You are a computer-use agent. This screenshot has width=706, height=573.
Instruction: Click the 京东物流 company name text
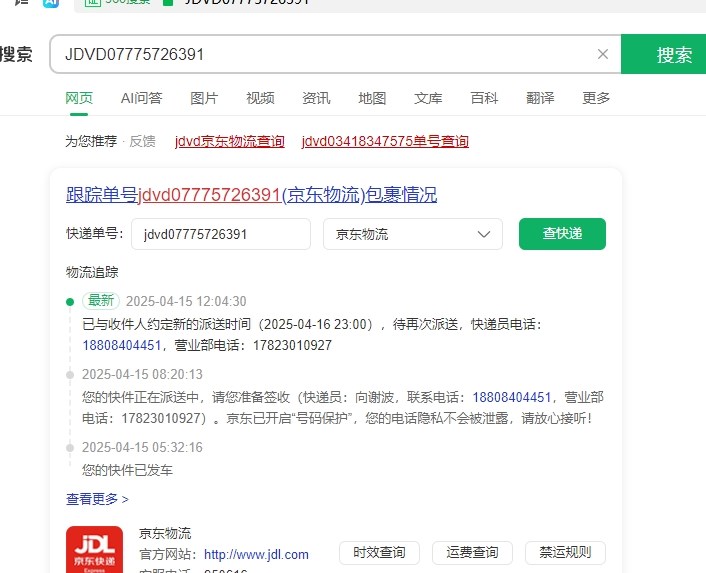point(165,533)
